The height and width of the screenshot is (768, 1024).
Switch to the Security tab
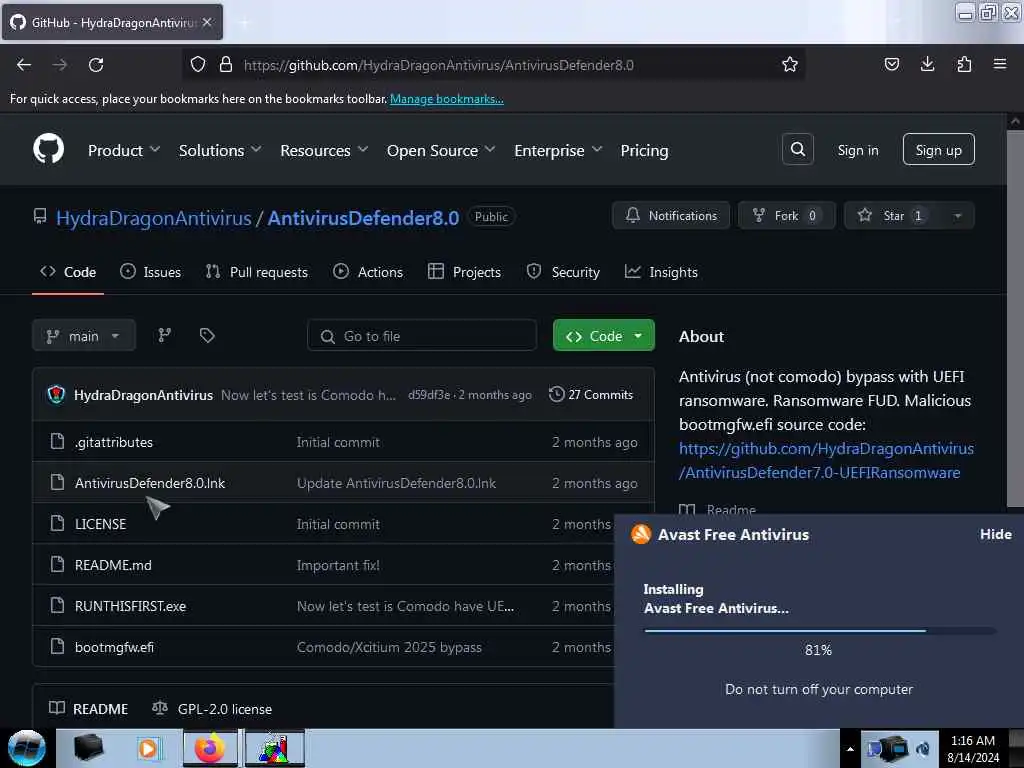point(563,272)
